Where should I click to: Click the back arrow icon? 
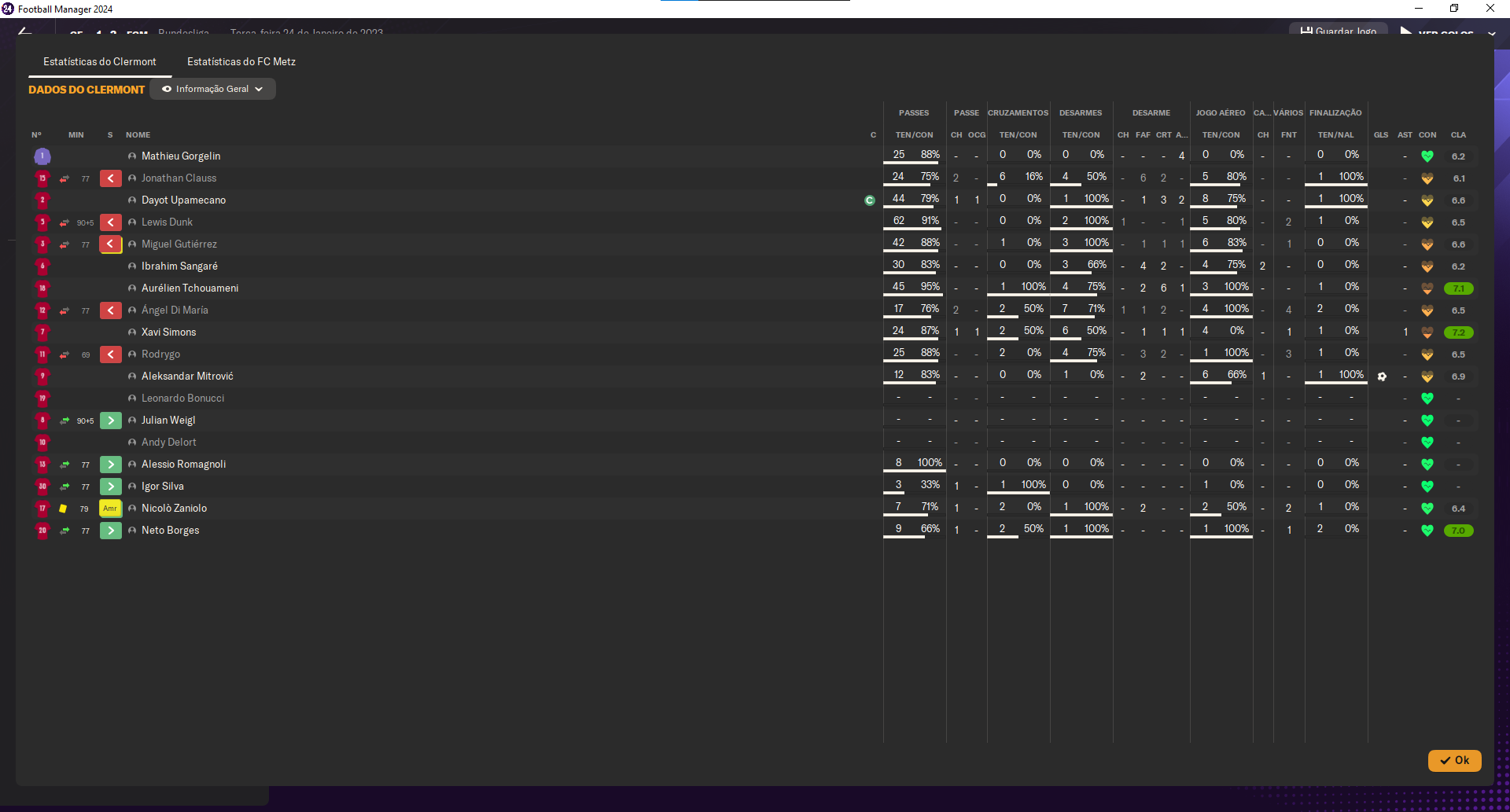coord(25,31)
